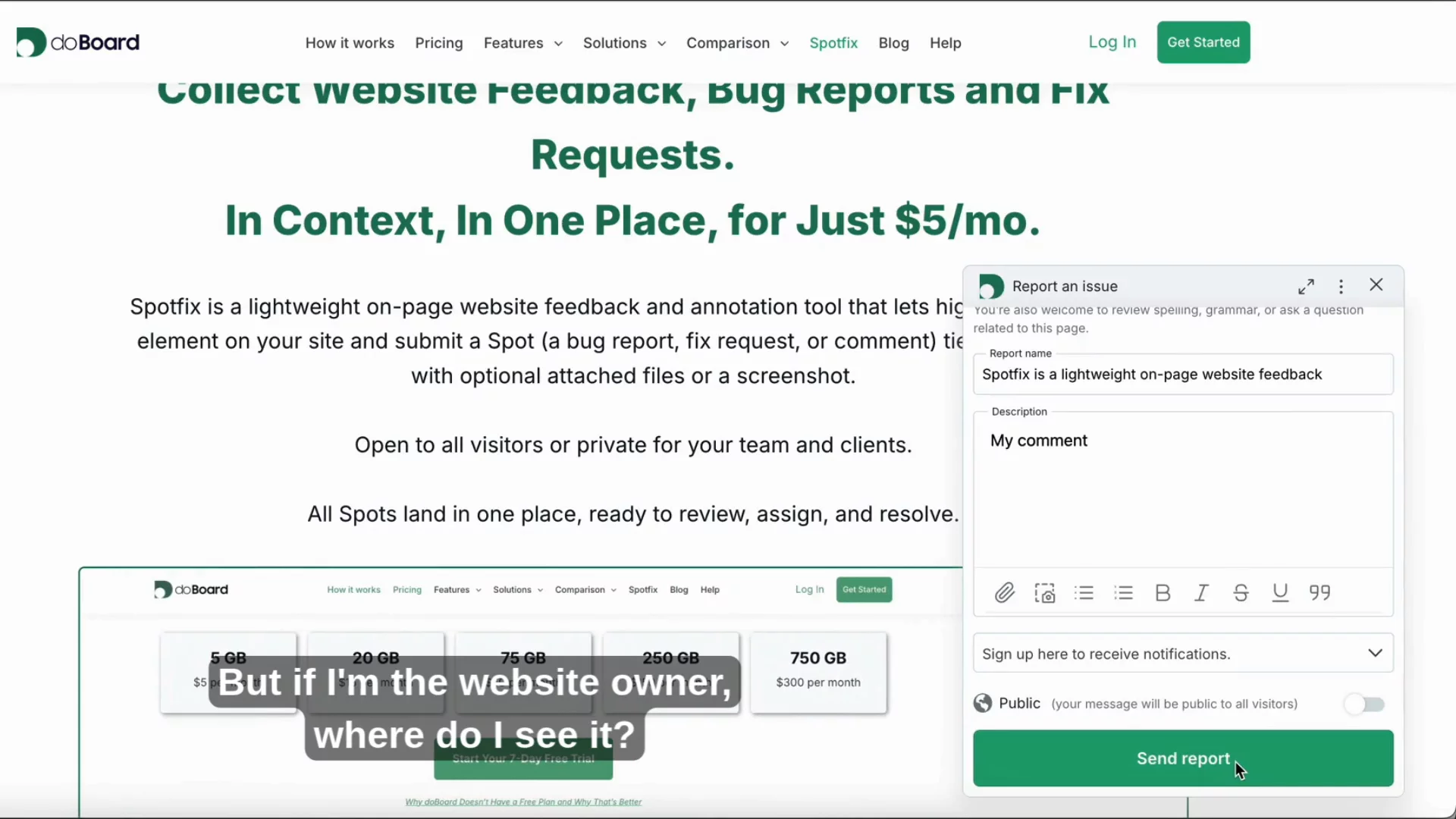Toggle bold formatting

(1163, 592)
